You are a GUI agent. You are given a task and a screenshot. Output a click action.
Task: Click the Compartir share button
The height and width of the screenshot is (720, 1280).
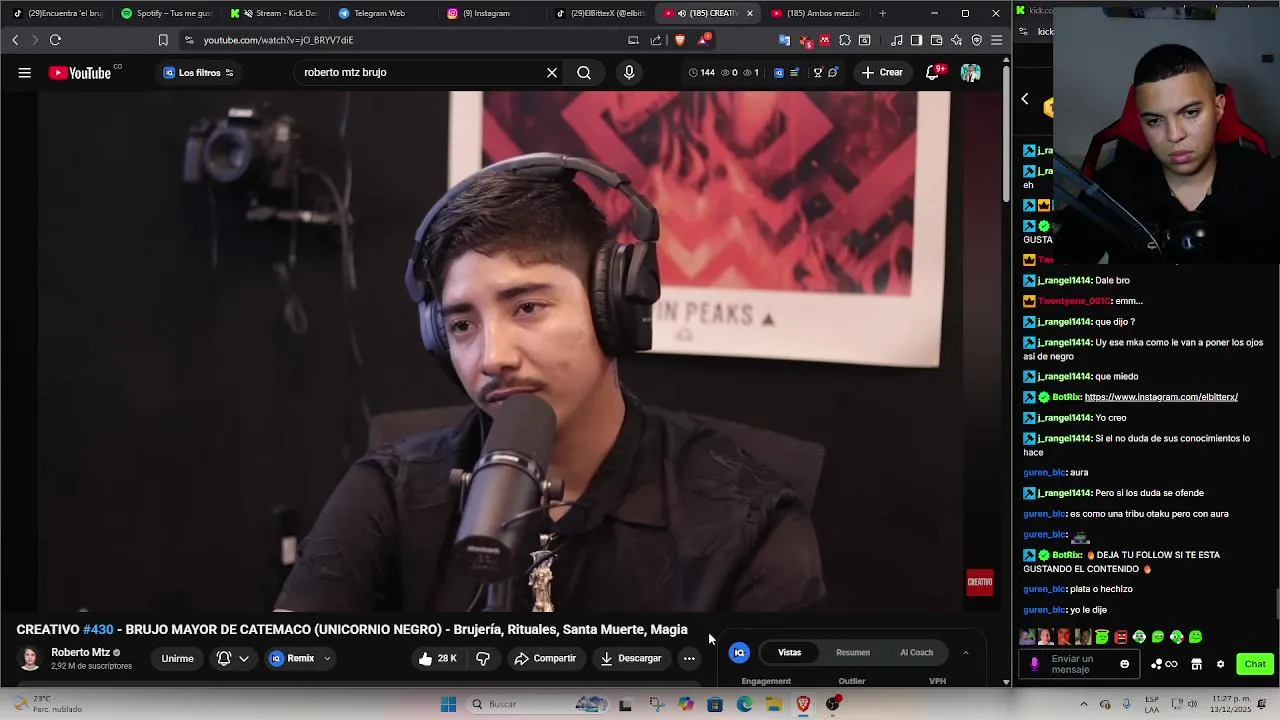tap(545, 658)
